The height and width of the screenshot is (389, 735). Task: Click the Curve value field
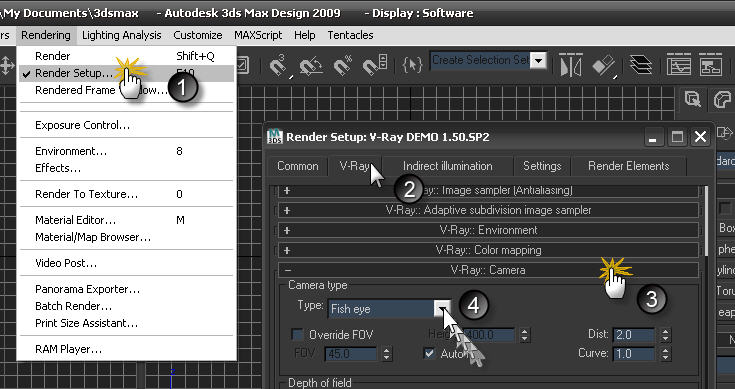coord(634,353)
